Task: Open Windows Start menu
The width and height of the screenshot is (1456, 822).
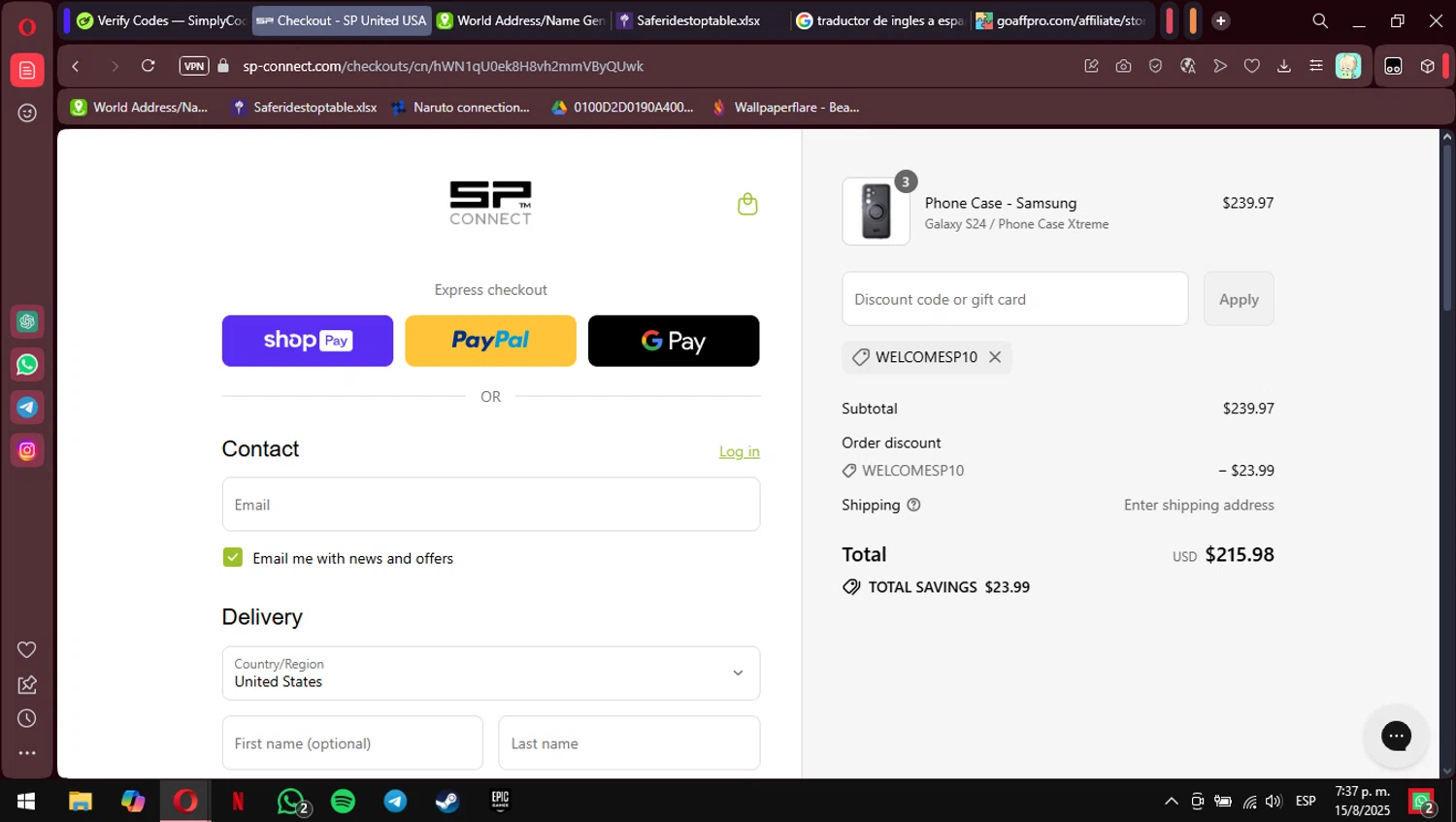Action: tap(26, 802)
